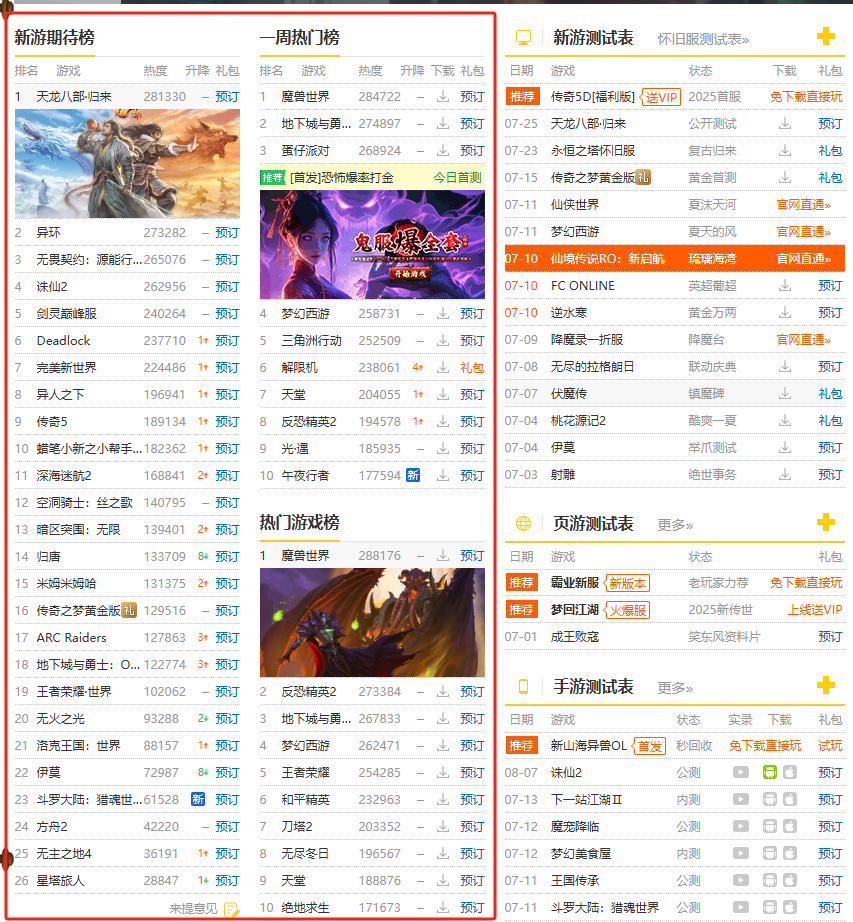Image resolution: width=853 pixels, height=922 pixels.
Task: Open the 鬼服爆金套 promotional banner image
Action: pyautogui.click(x=372, y=244)
